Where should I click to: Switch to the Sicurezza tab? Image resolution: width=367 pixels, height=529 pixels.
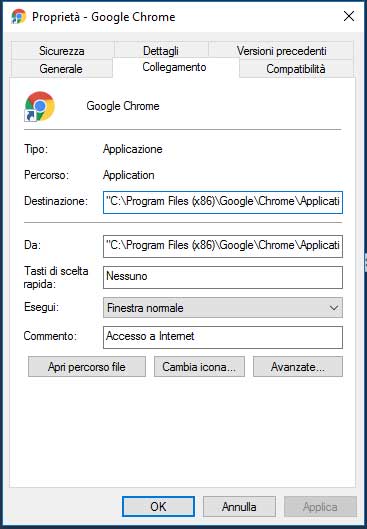62,51
